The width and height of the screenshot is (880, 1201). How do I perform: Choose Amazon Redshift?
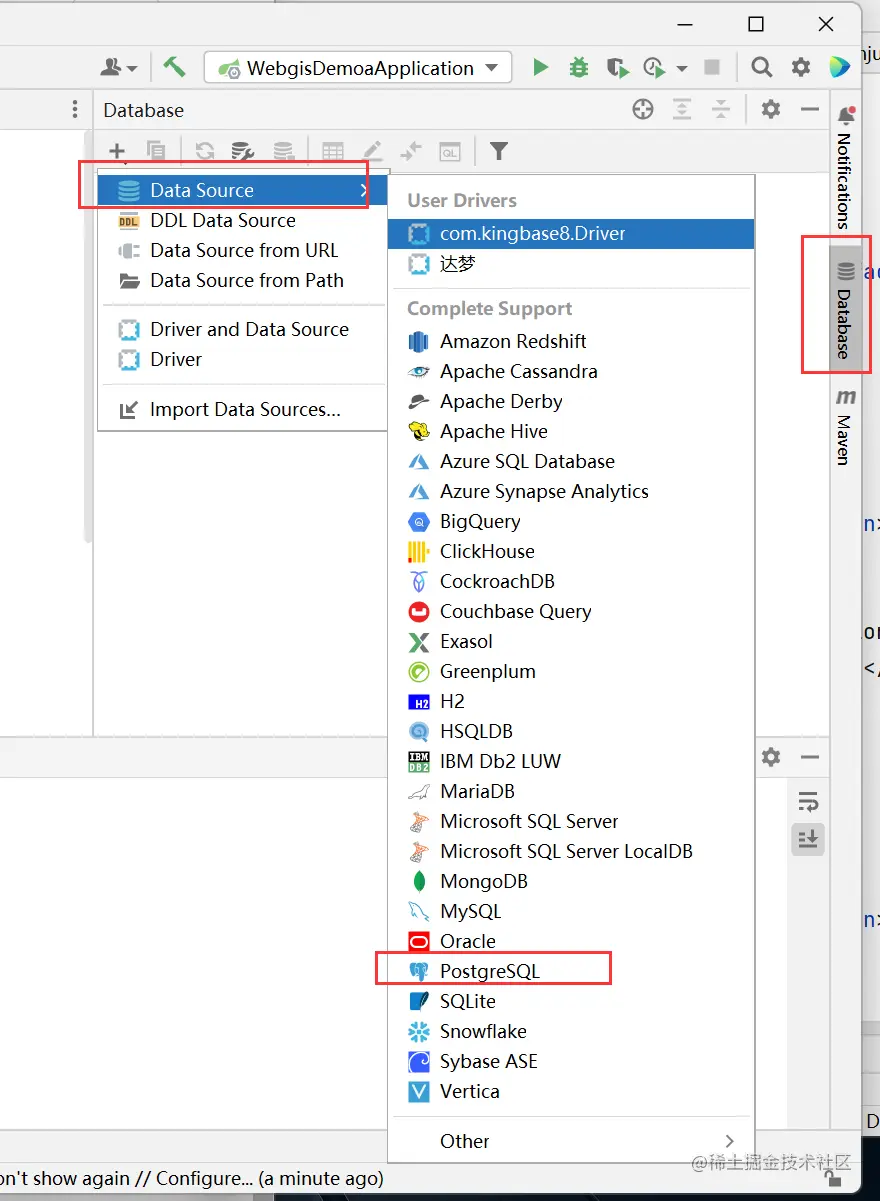pos(571,341)
